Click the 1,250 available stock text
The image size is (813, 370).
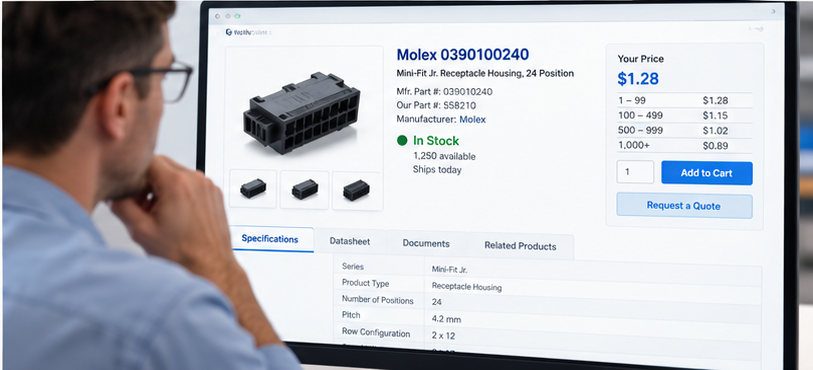coord(444,156)
